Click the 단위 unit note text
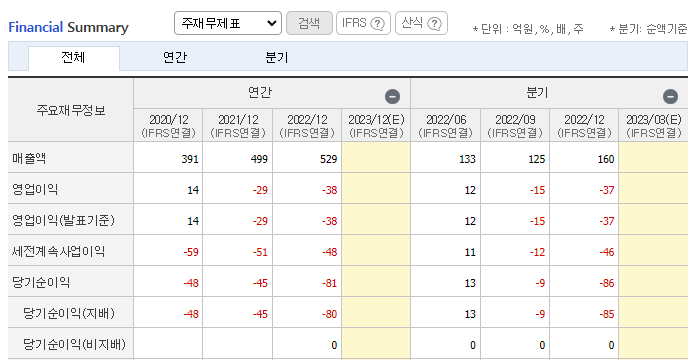This screenshot has height=360, width=695. click(528, 29)
